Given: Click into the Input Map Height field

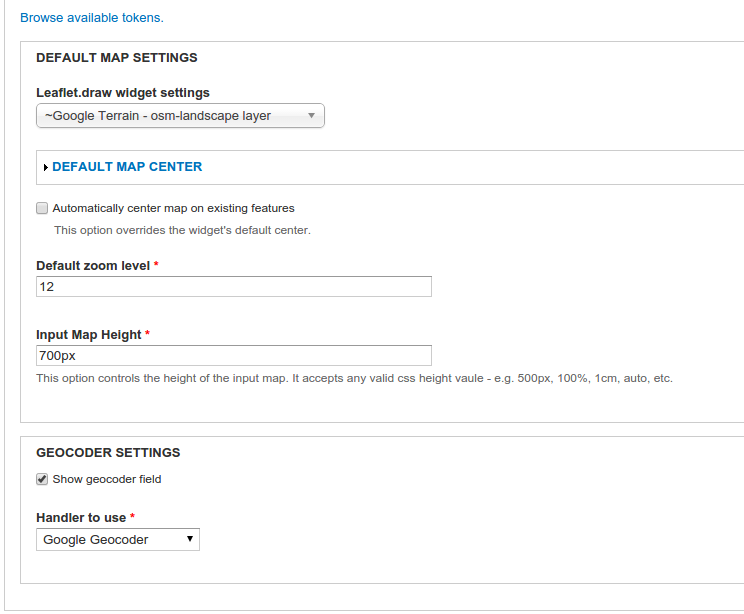Looking at the screenshot, I should click(234, 355).
